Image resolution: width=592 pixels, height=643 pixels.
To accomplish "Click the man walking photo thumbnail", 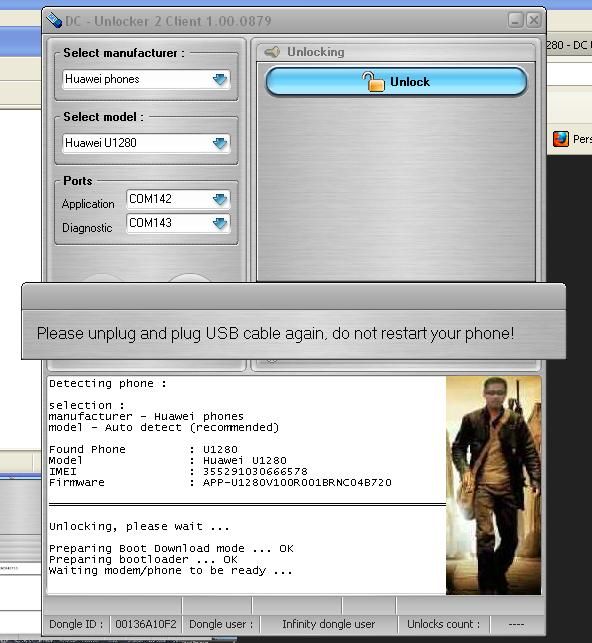I will (493, 485).
